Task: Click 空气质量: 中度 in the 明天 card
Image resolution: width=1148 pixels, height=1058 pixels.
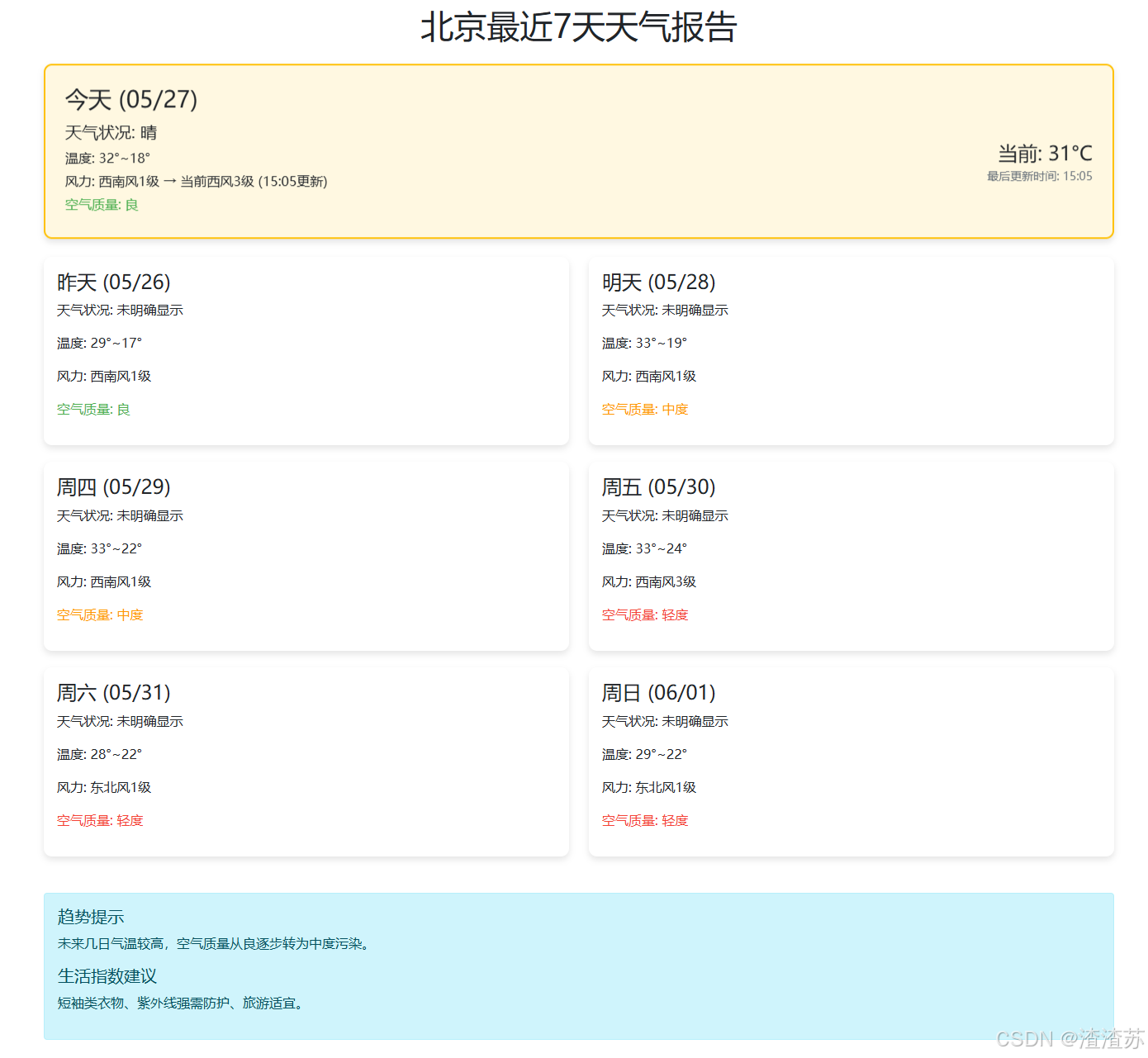Action: click(x=645, y=409)
